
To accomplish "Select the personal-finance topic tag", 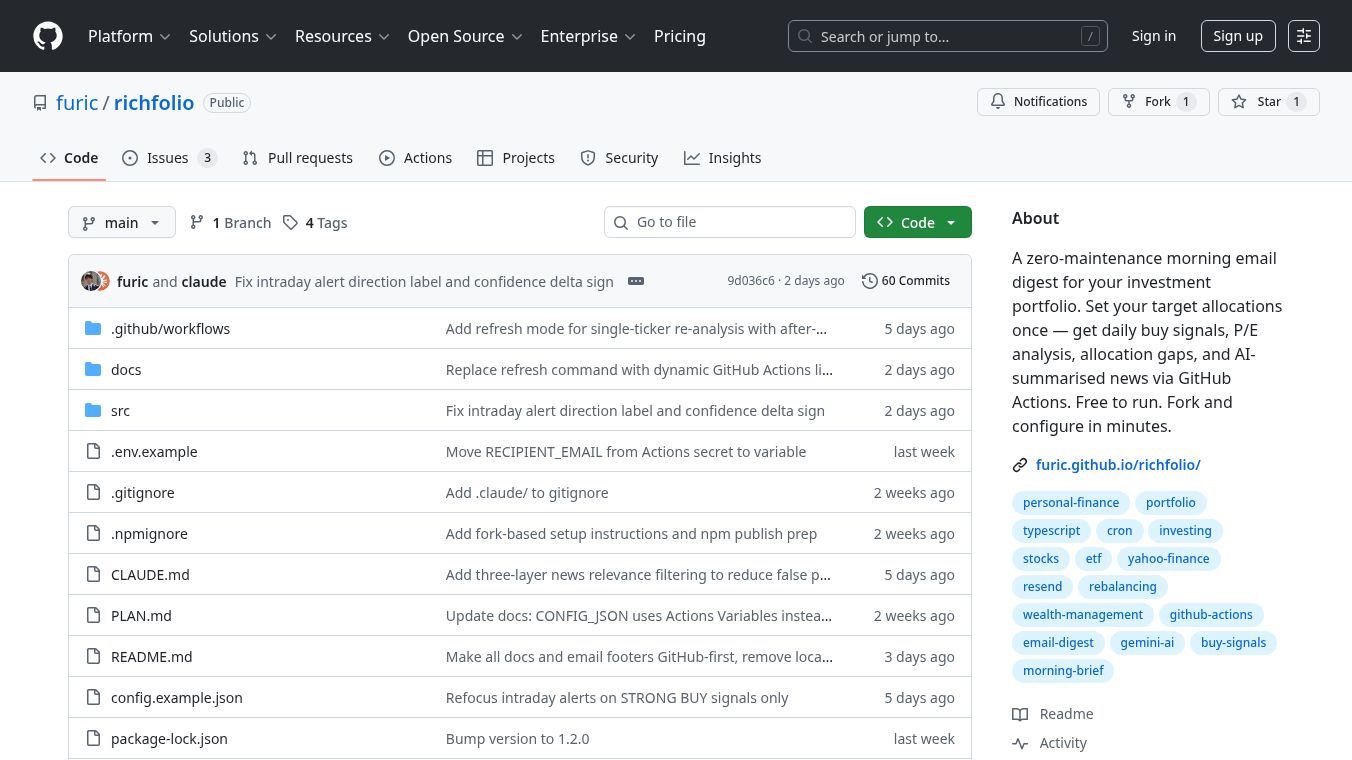I will 1070,503.
